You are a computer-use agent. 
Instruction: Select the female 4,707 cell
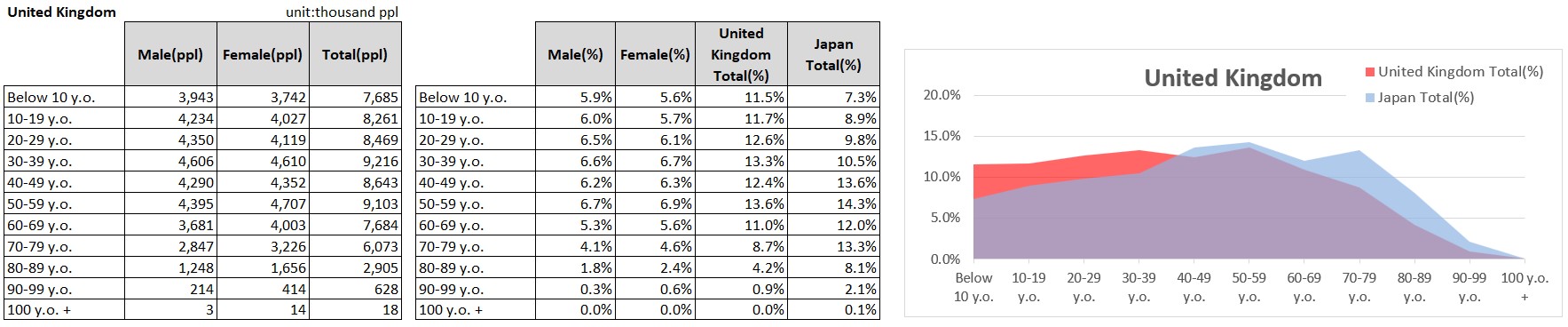[263, 203]
